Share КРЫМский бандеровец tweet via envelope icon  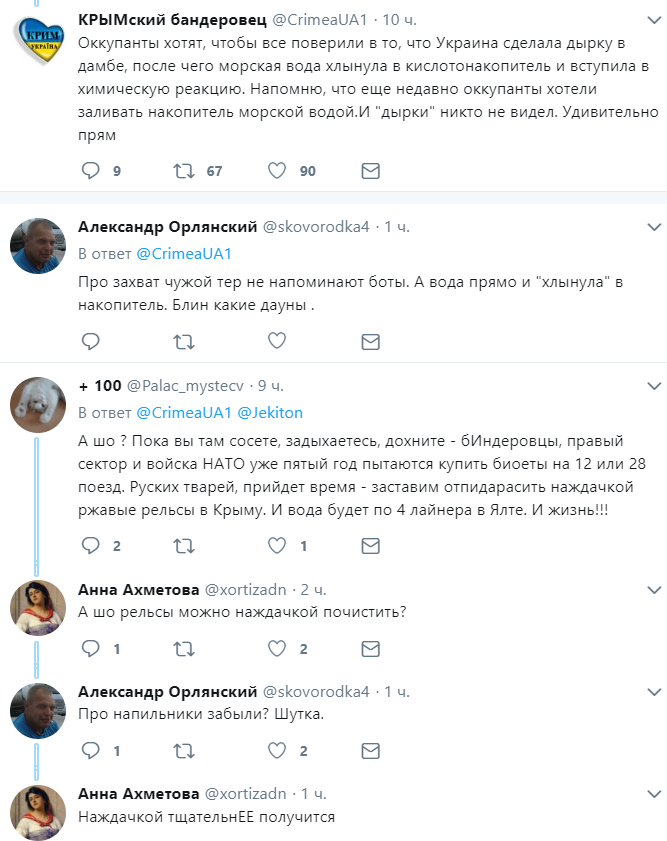click(x=370, y=171)
